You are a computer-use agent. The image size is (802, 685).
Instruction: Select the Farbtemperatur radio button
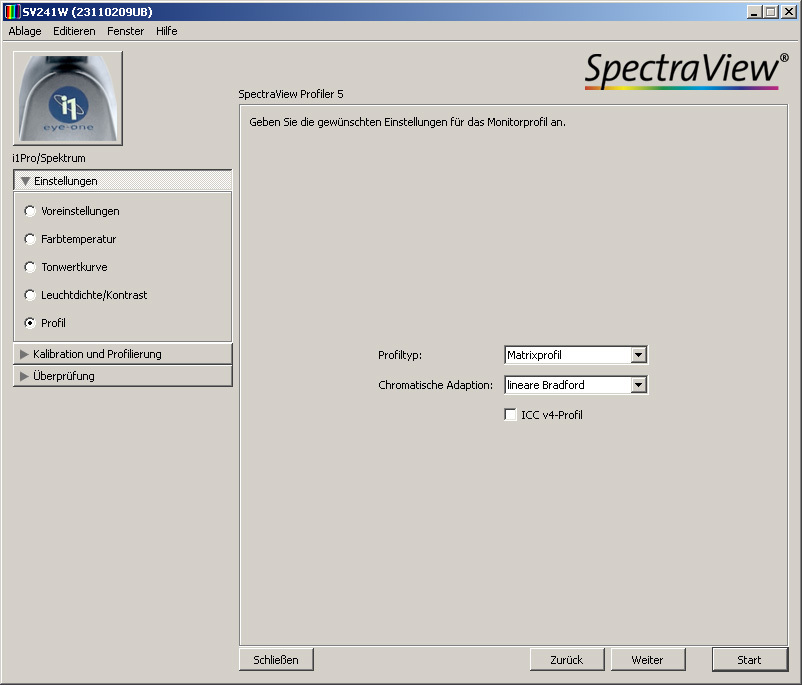[x=30, y=239]
